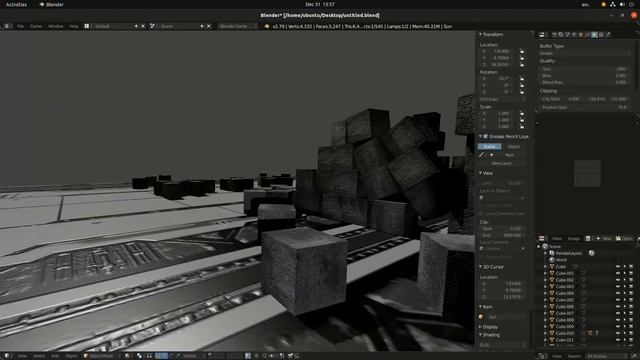This screenshot has height=360, width=640.
Task: Click Open in the image editor header
Action: 624,238
